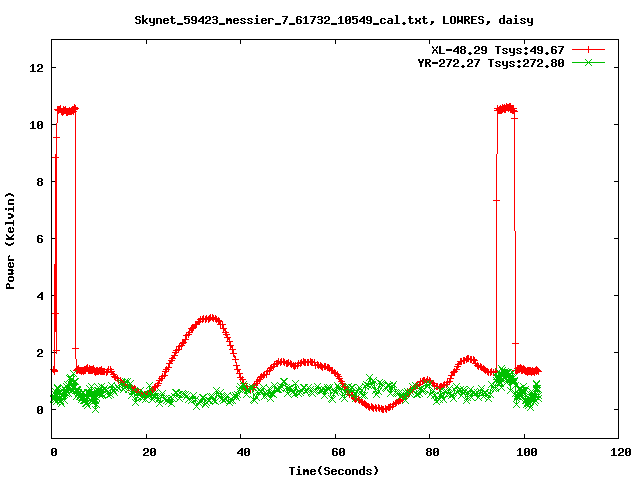Click the red curve peak near 33 seconds
The image size is (640, 480).
coord(210,318)
